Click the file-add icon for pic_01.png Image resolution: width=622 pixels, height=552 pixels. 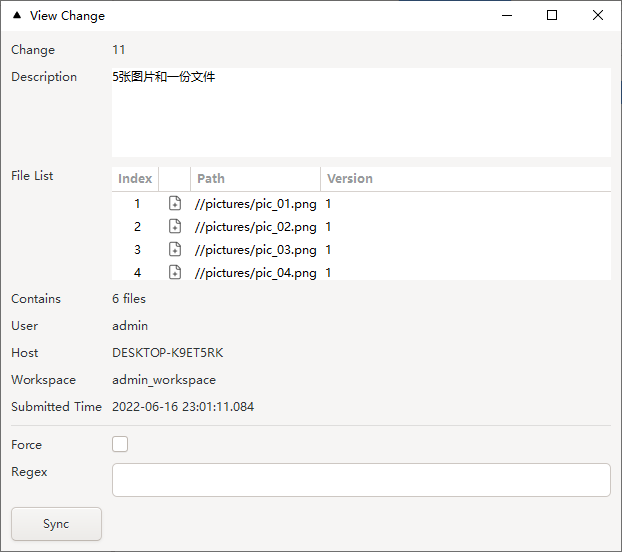coord(175,204)
